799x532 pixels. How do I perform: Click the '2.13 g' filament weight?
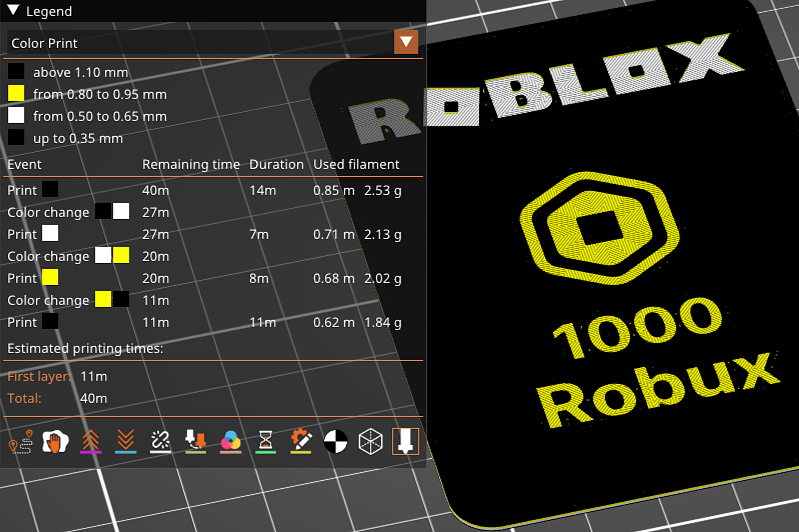pyautogui.click(x=383, y=234)
